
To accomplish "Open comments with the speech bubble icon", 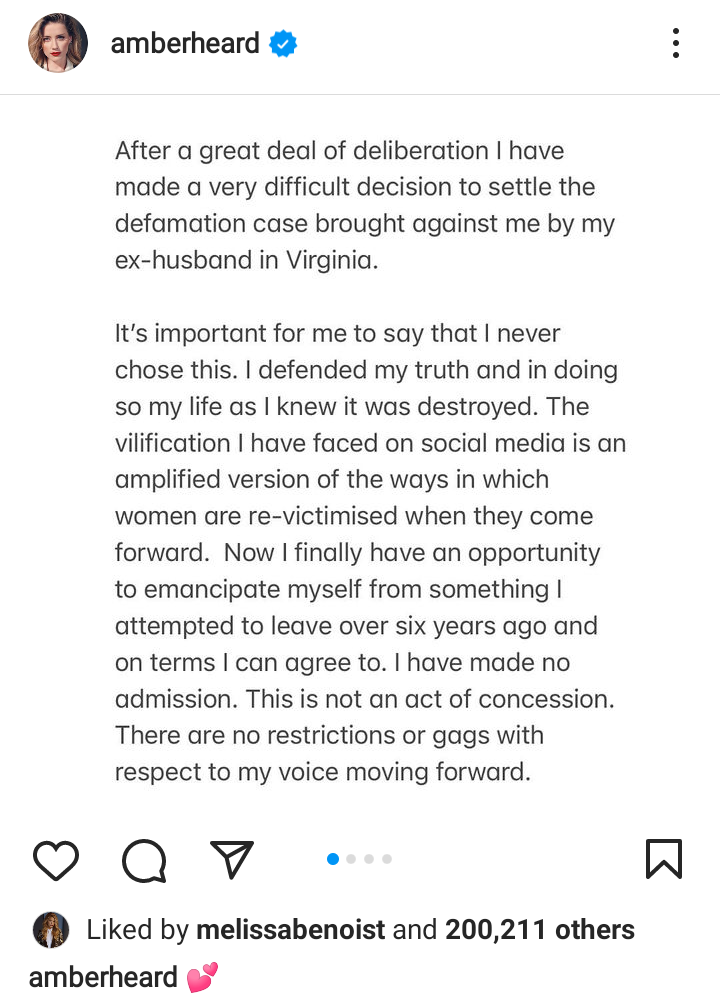I will 144,860.
